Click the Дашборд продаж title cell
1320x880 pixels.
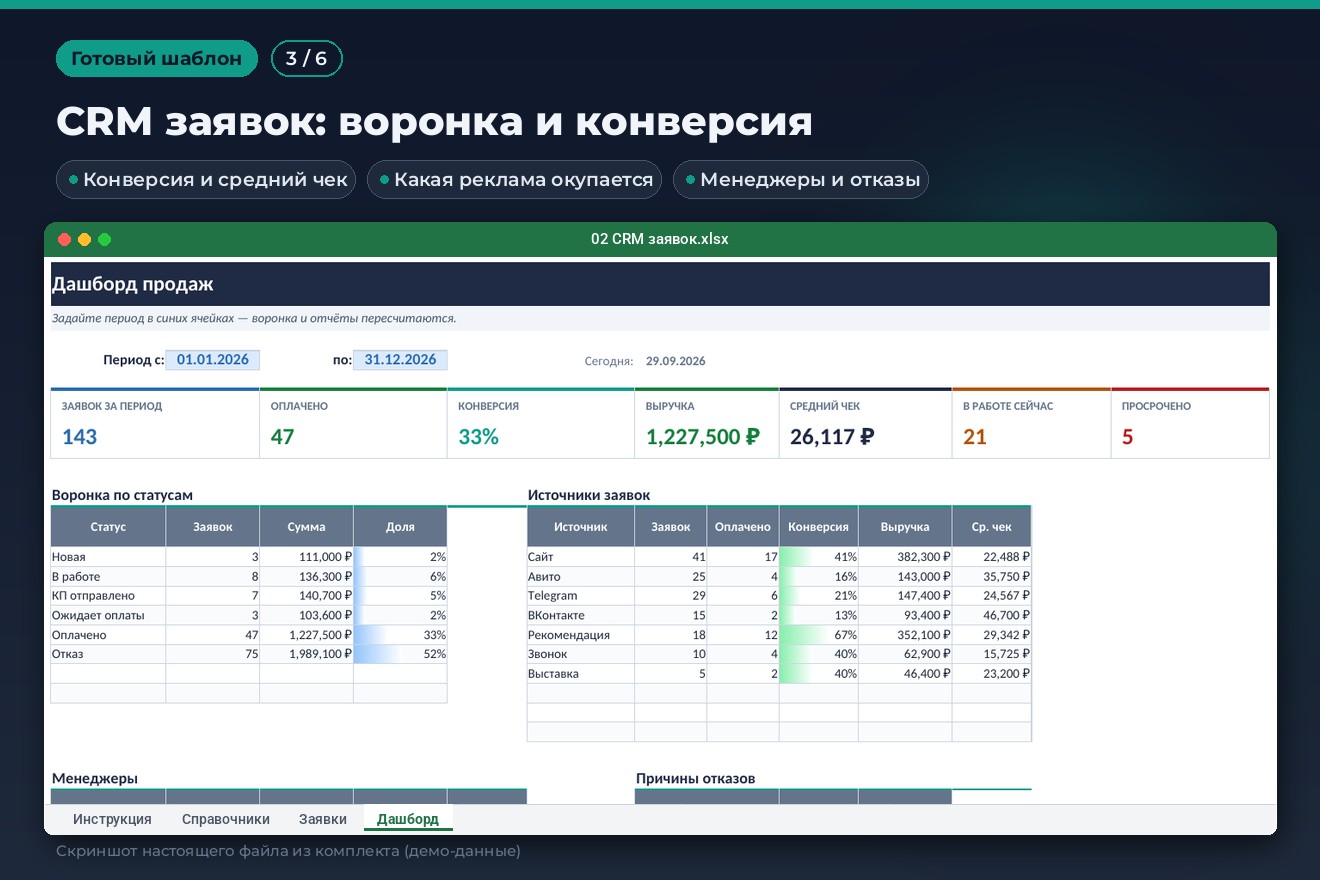point(660,284)
